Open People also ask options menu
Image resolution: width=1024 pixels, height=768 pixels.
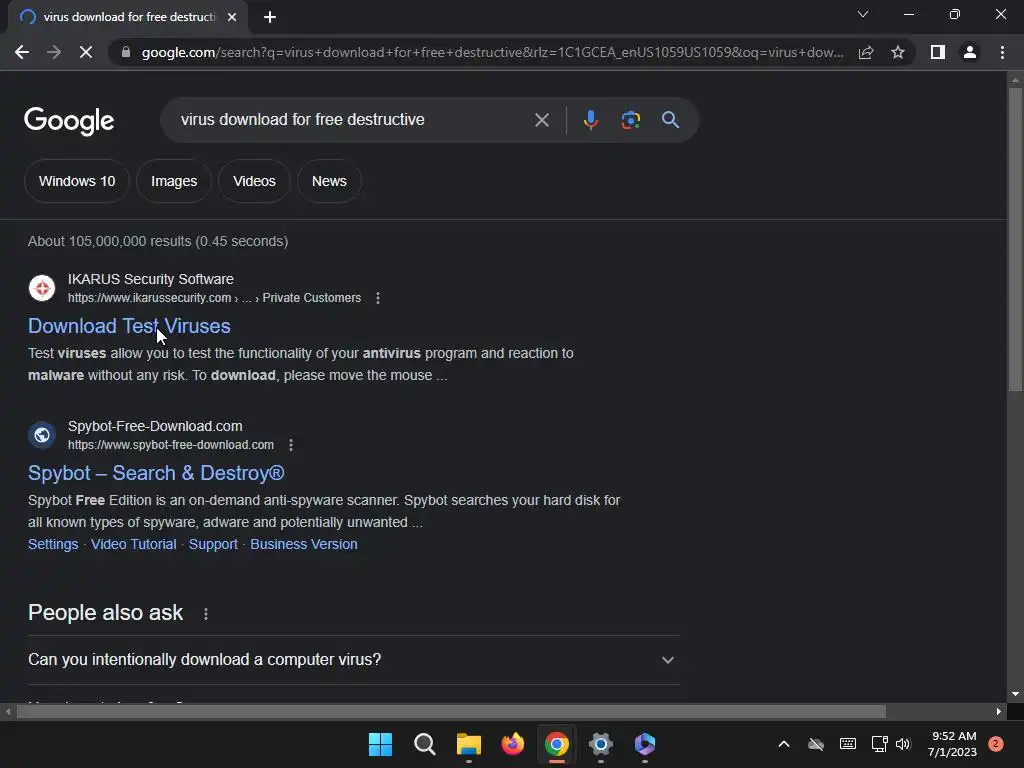pos(206,614)
